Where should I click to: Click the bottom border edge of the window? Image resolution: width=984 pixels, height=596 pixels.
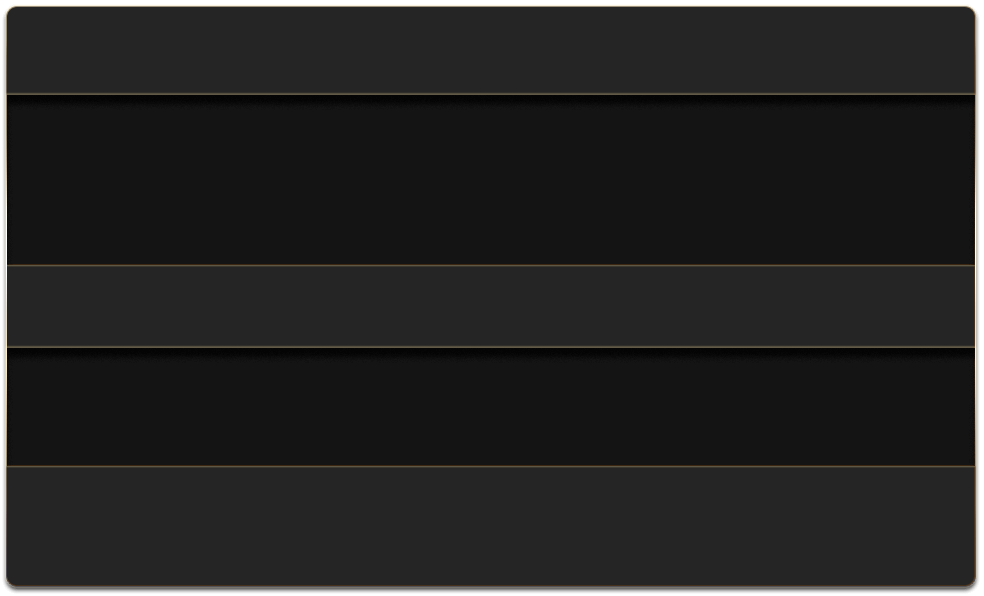pyautogui.click(x=490, y=586)
